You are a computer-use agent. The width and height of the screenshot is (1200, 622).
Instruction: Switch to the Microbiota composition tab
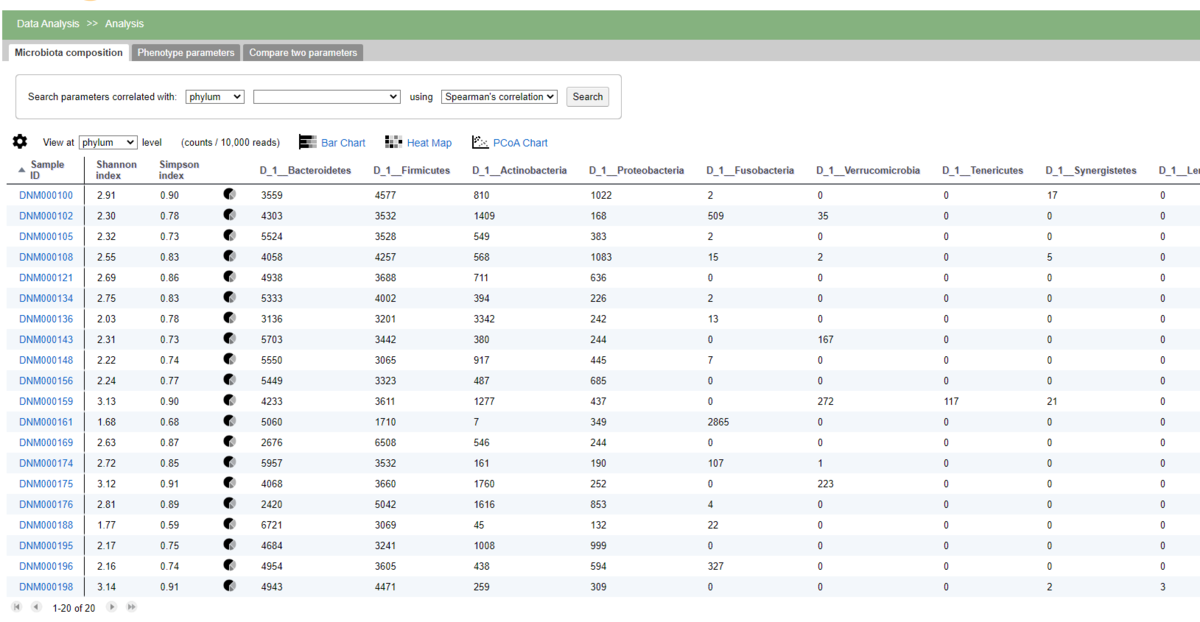click(x=68, y=52)
